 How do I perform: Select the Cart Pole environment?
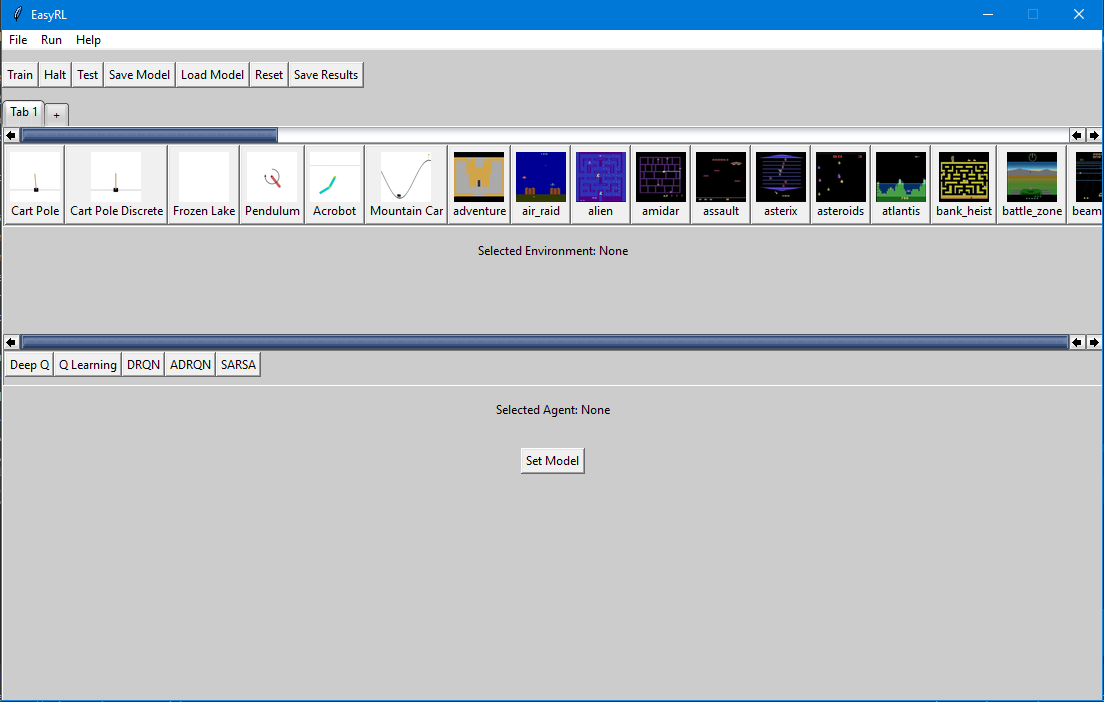(35, 184)
